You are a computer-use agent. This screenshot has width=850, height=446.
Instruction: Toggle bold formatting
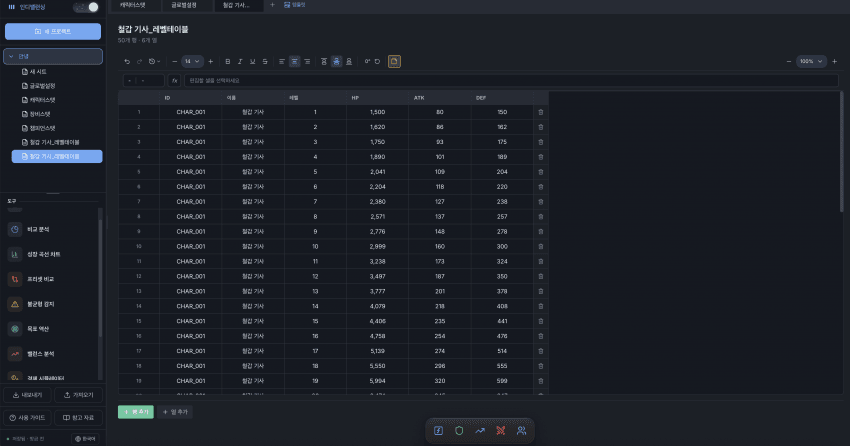(227, 62)
